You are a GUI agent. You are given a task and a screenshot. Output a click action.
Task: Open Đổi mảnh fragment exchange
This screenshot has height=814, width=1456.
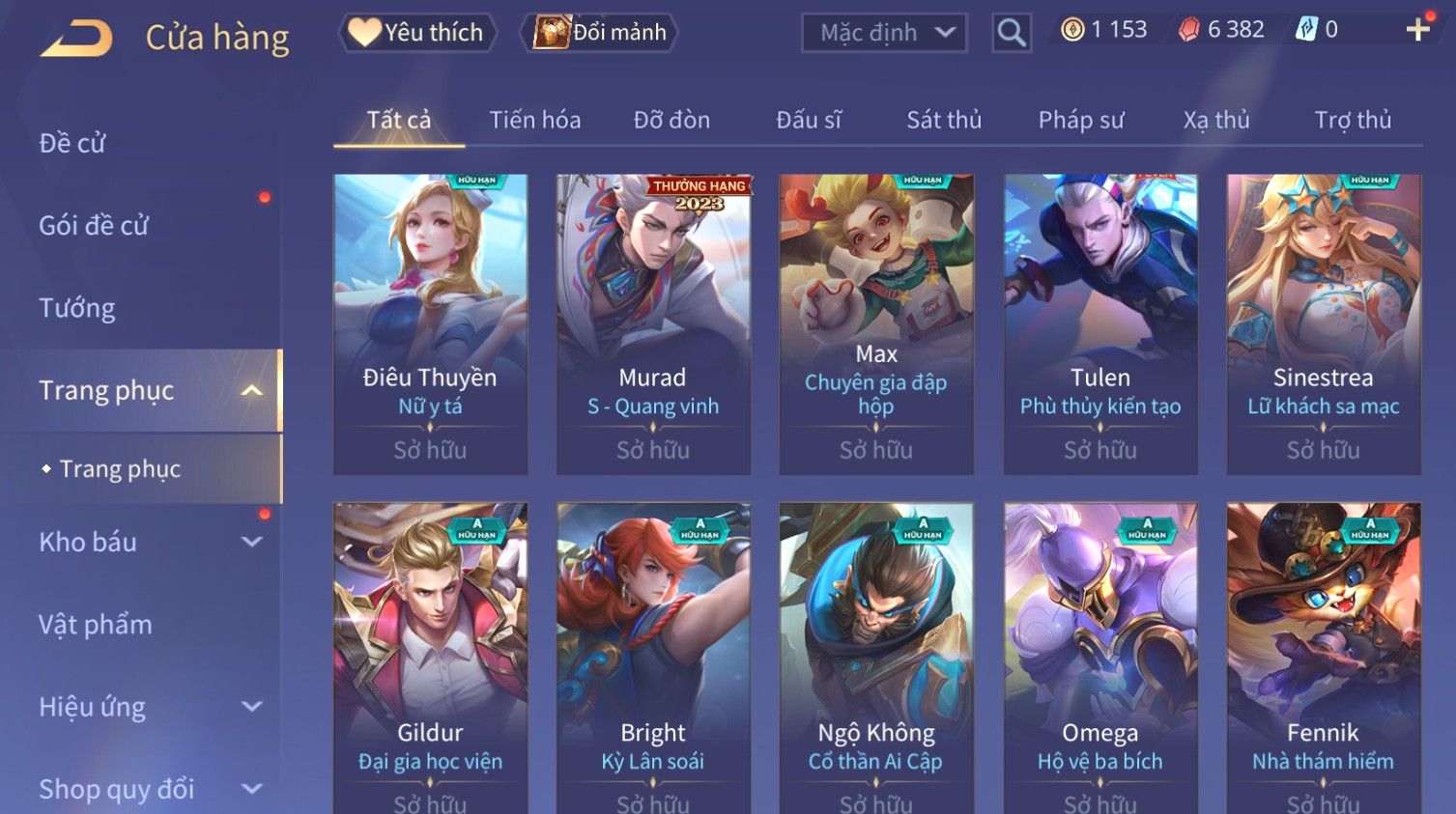point(600,32)
